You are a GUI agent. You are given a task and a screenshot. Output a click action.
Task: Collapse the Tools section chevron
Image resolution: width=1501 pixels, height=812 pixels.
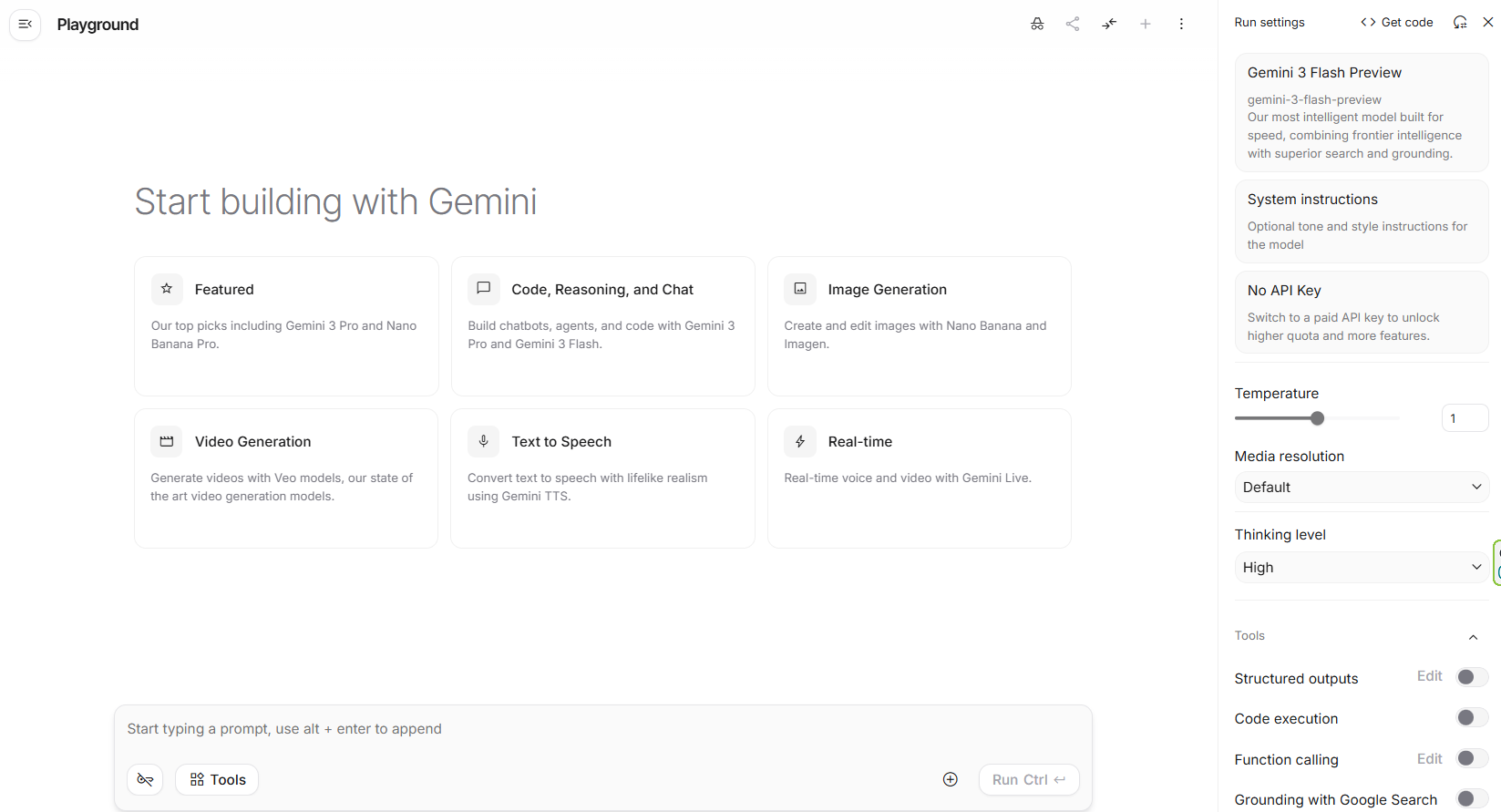pos(1474,637)
